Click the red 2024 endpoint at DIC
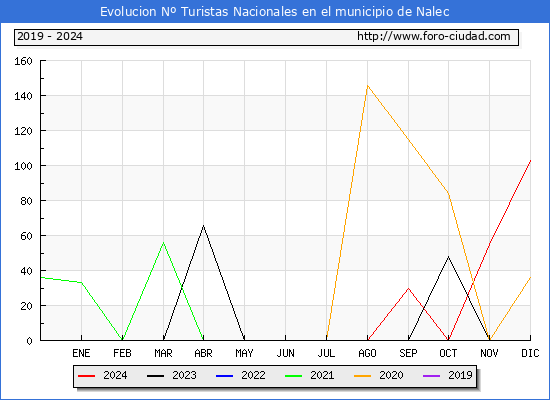 point(530,160)
